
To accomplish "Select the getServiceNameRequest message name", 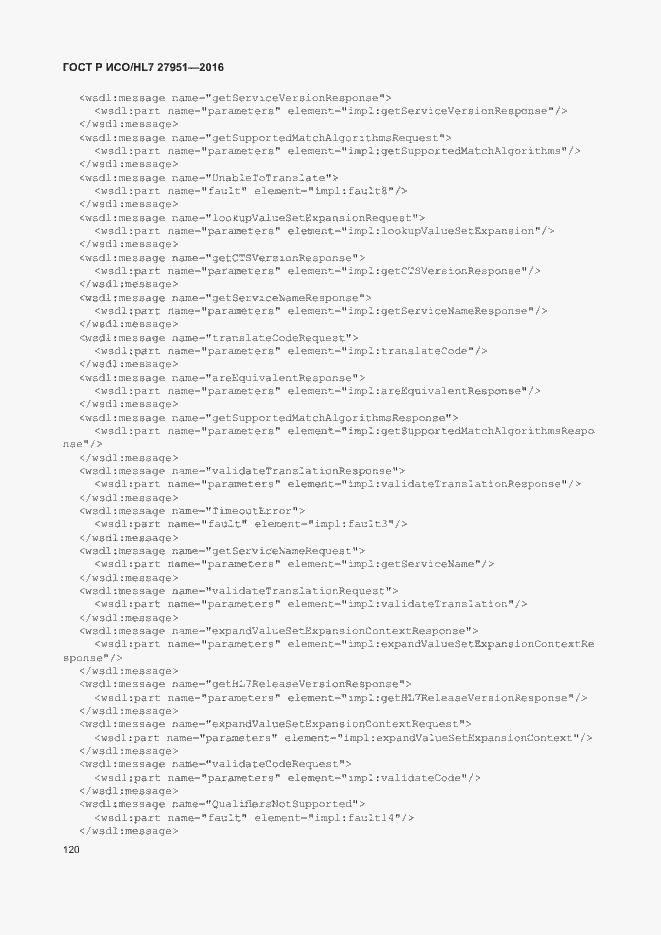I will (x=282, y=550).
